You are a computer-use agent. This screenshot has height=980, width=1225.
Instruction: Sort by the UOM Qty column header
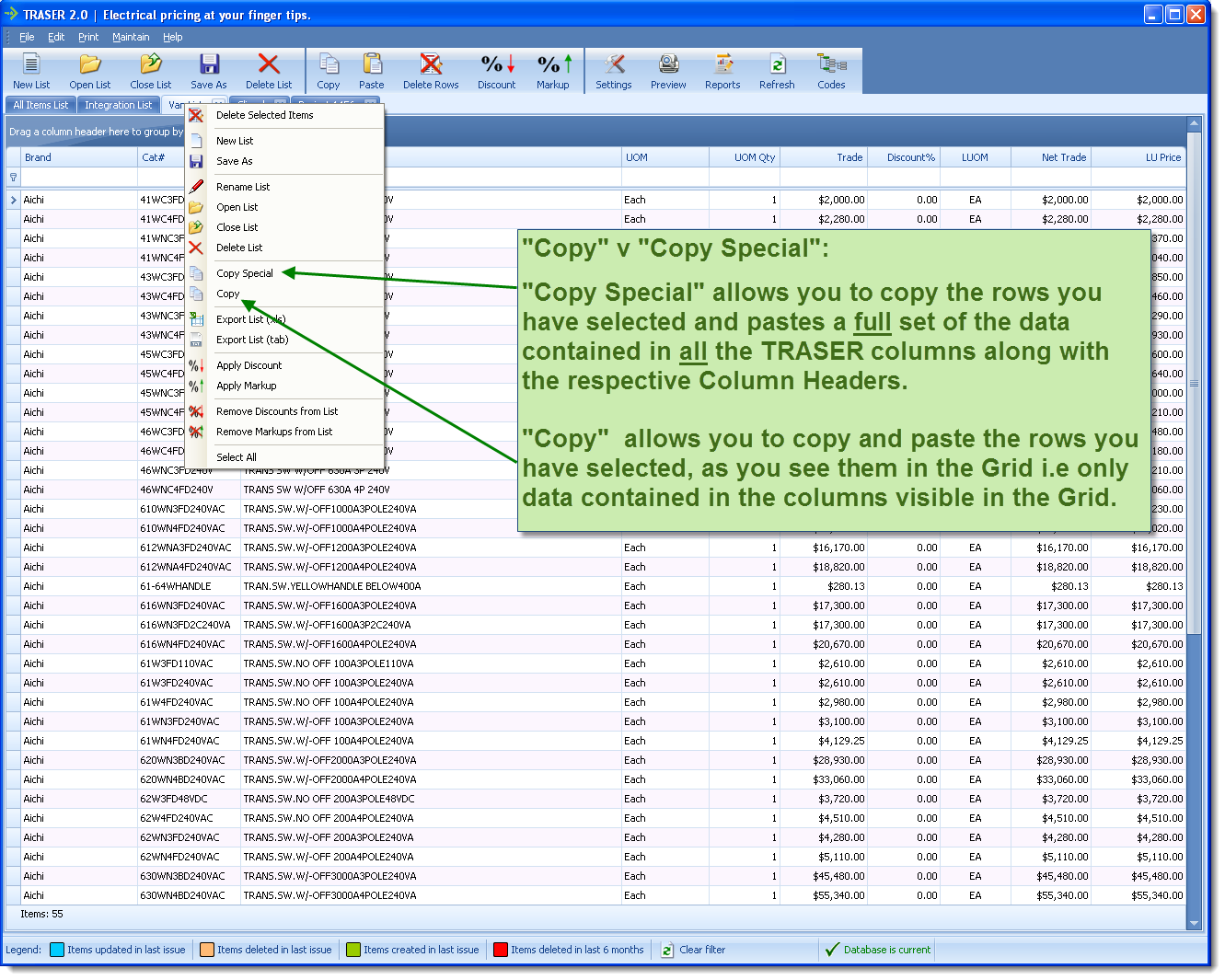click(745, 157)
